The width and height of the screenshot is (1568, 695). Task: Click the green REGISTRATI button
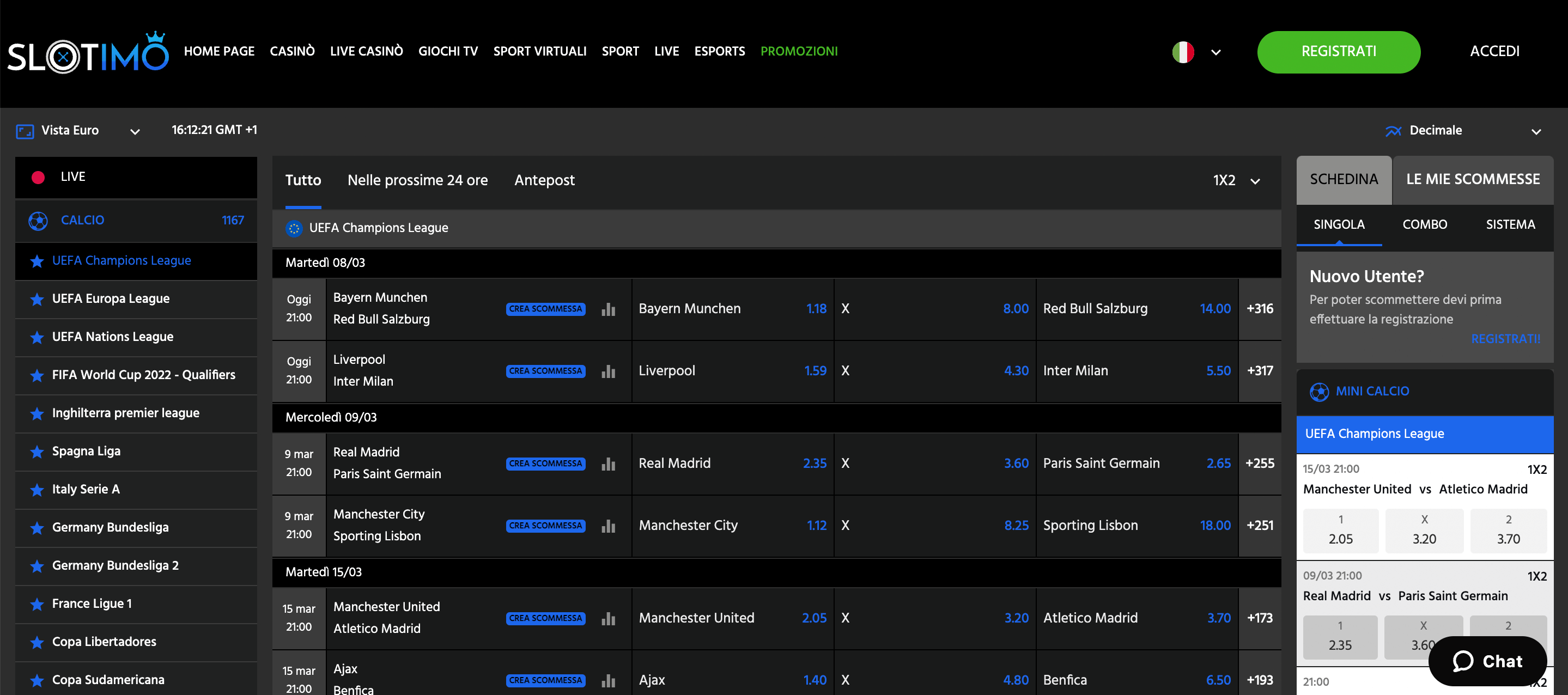click(1338, 52)
